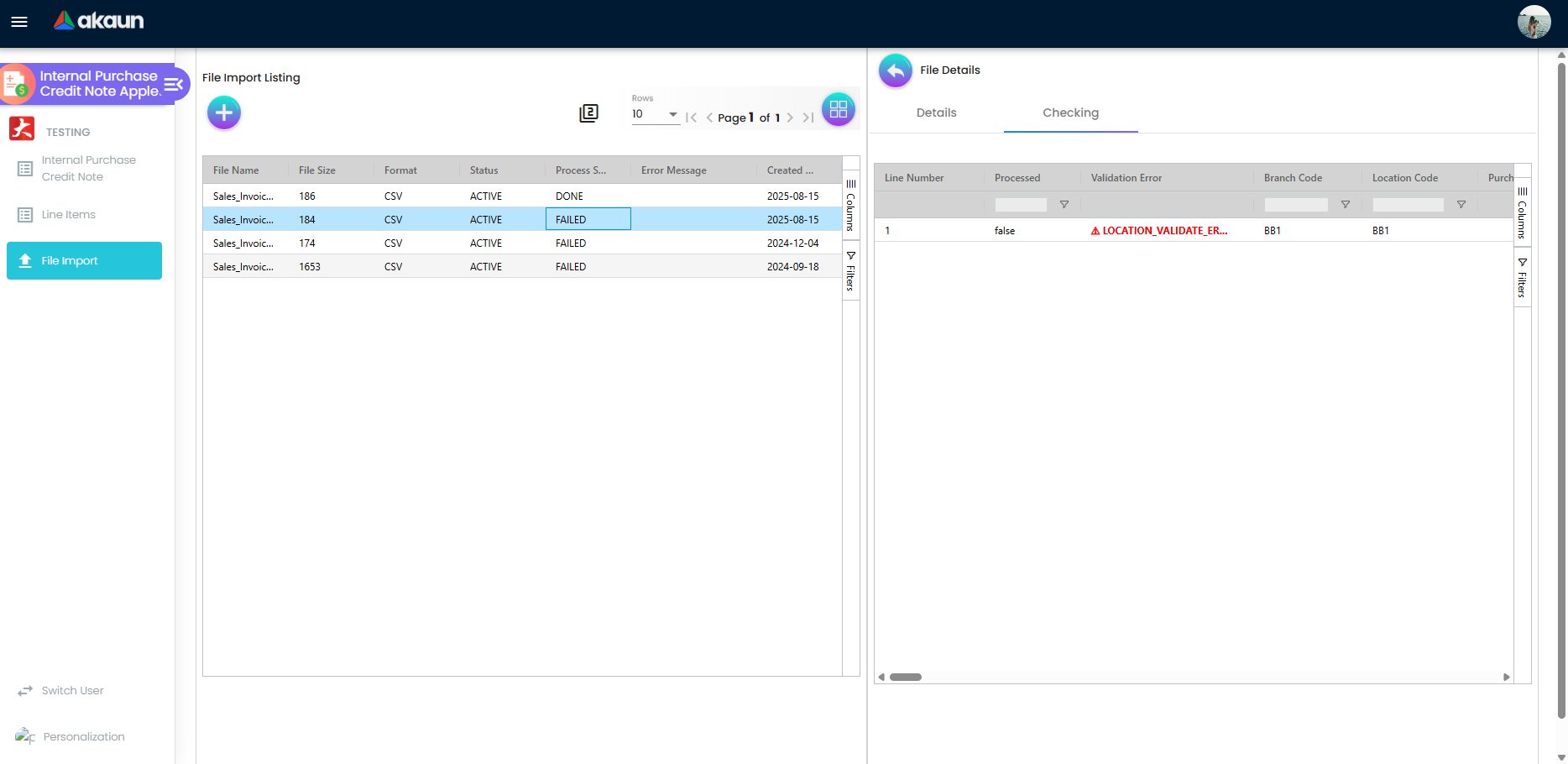Open the user profile avatar
This screenshot has height=764, width=1568.
click(1534, 22)
